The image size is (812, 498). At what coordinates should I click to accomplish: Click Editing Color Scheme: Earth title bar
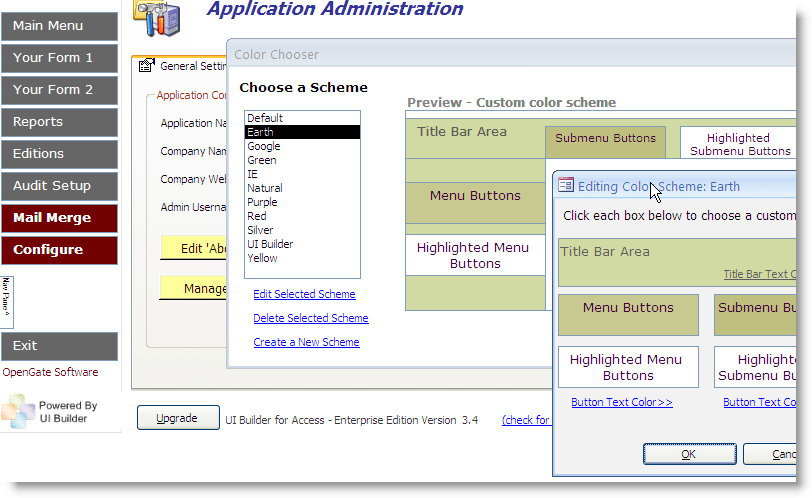point(675,185)
